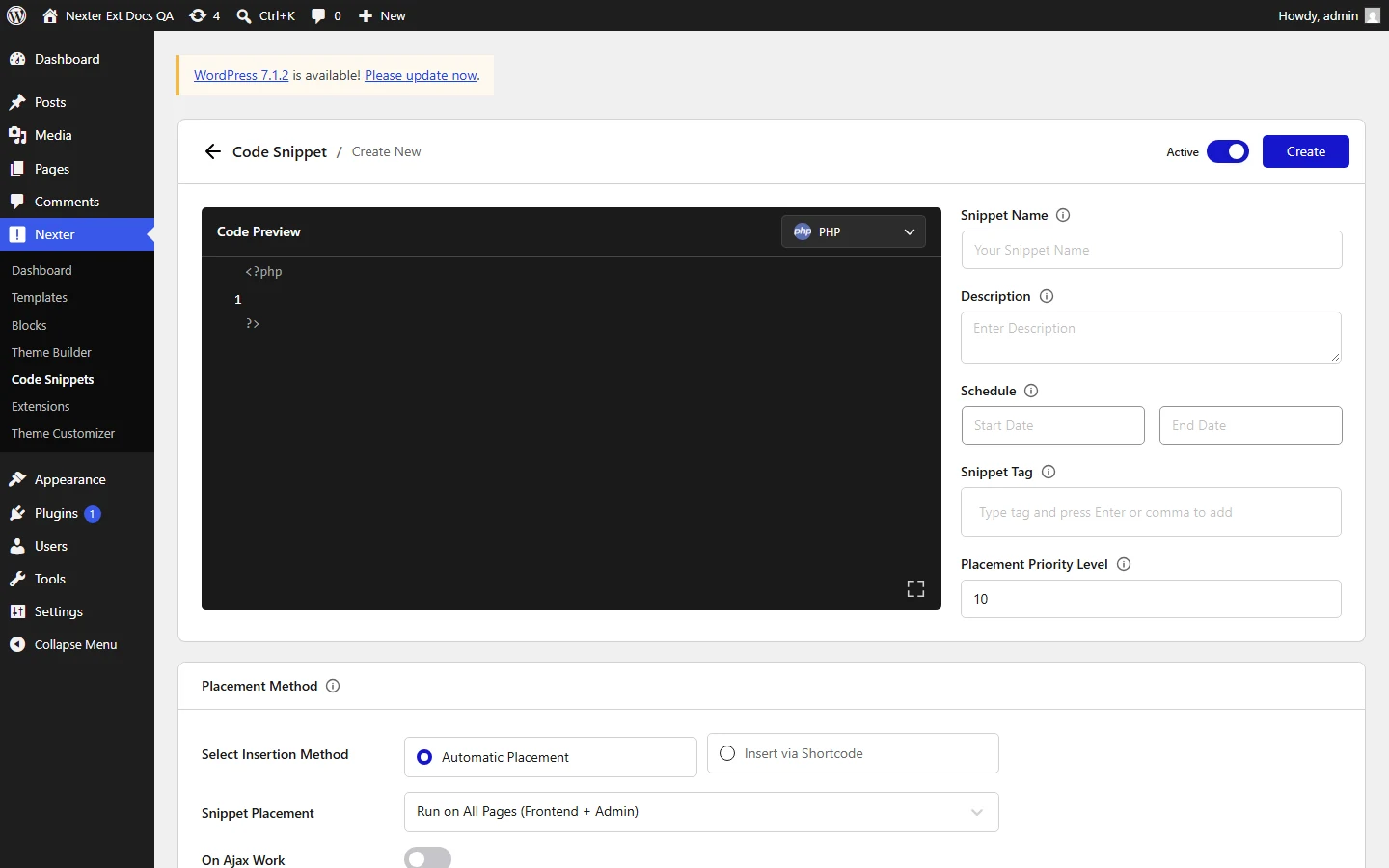Open the WordPress 7.1.2 link

[241, 75]
